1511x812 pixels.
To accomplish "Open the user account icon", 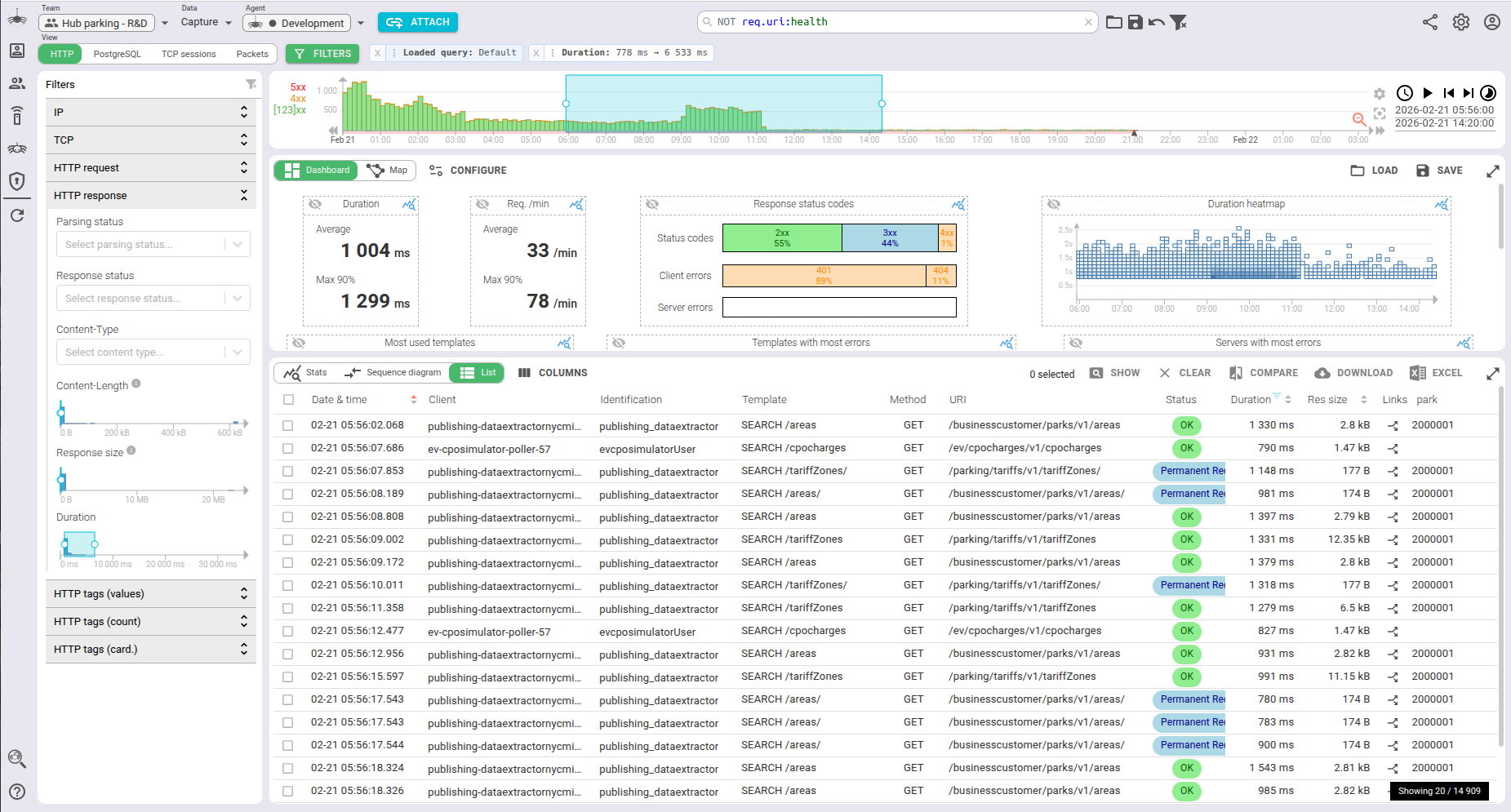I will [x=1491, y=23].
